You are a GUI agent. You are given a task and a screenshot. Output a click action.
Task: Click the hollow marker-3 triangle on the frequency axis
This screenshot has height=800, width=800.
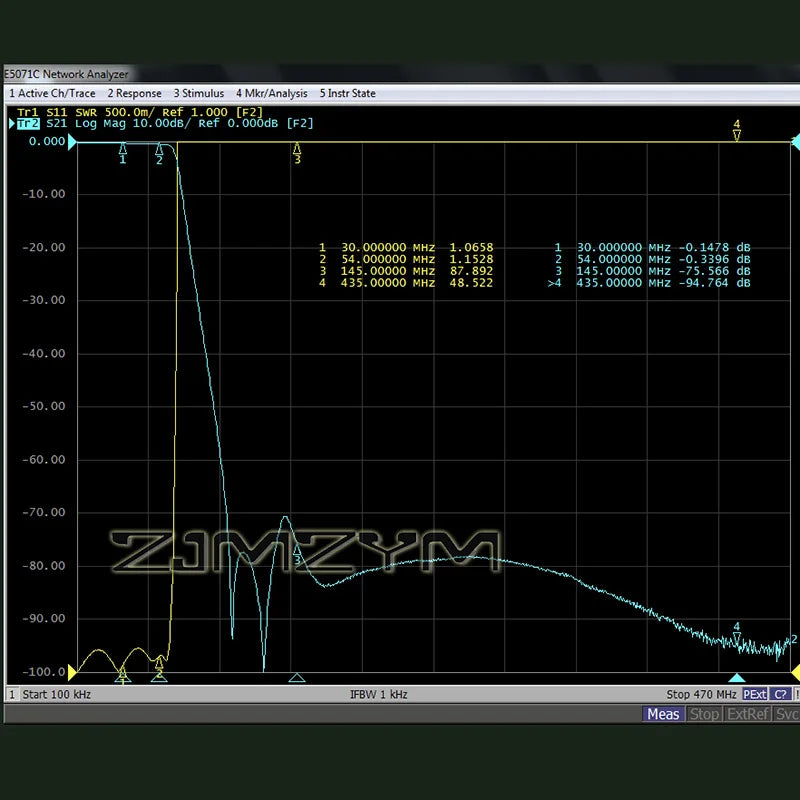pyautogui.click(x=297, y=678)
